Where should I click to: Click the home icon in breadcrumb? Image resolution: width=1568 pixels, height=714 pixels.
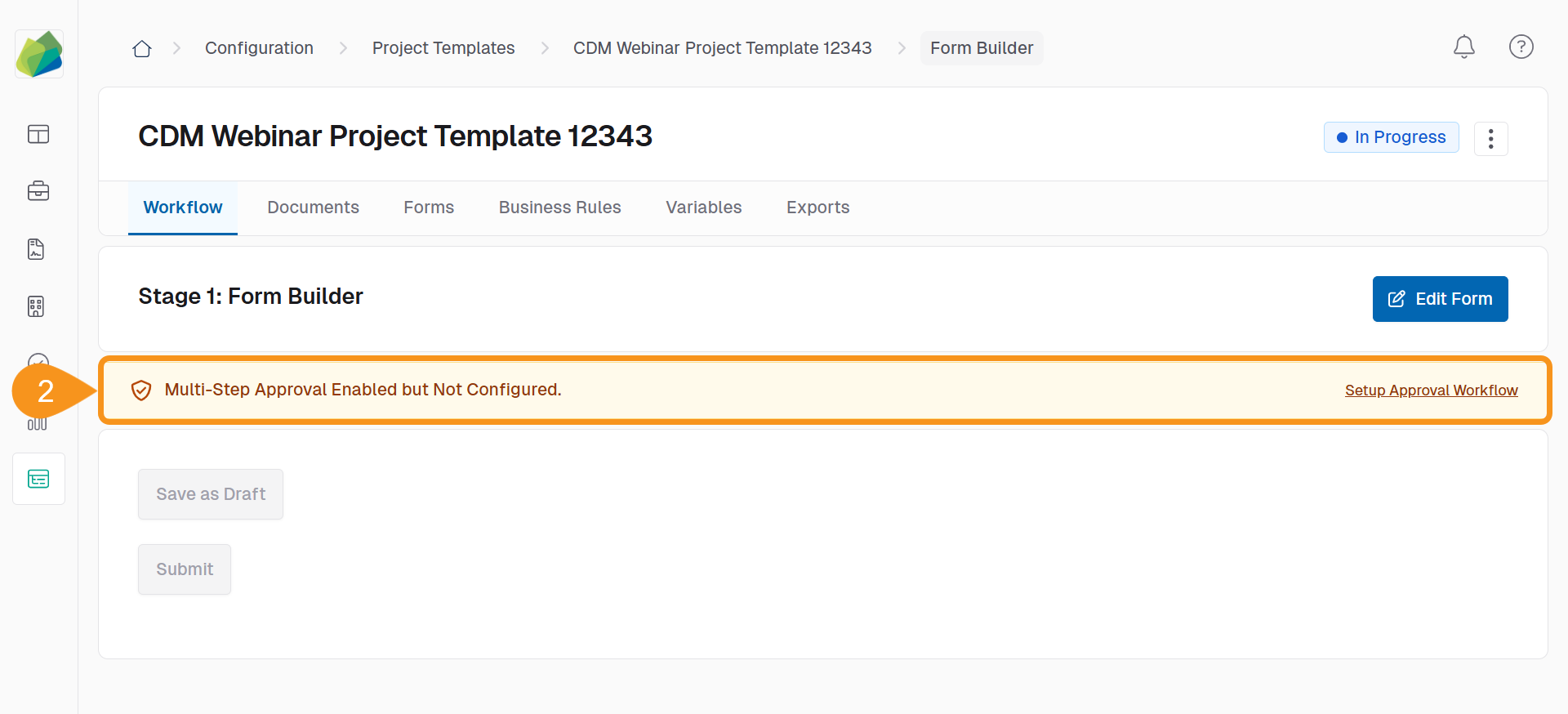pyautogui.click(x=142, y=48)
